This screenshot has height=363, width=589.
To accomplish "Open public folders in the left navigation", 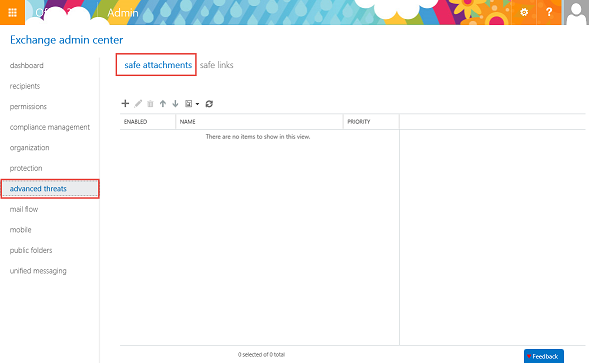I will 31,250.
